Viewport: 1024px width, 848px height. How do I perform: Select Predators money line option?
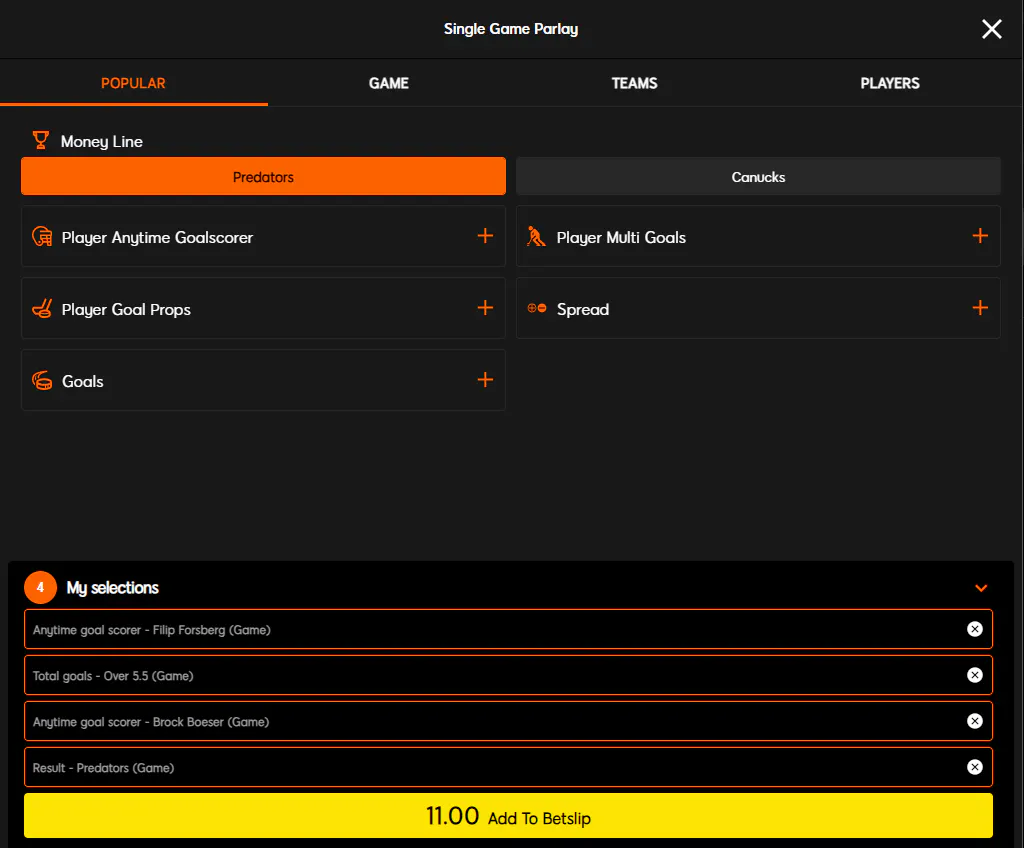tap(263, 176)
